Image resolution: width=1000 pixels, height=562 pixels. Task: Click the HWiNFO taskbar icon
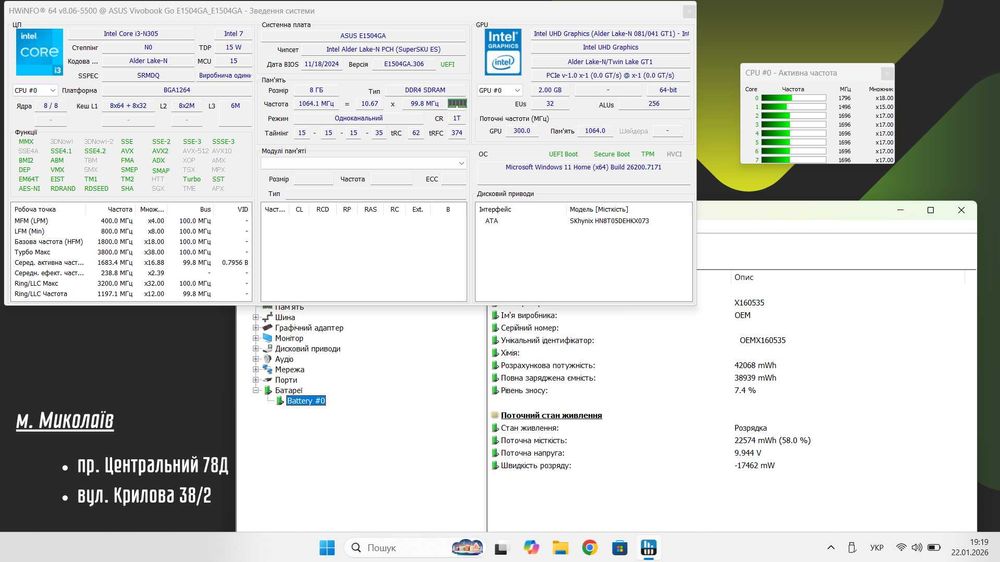(649, 547)
